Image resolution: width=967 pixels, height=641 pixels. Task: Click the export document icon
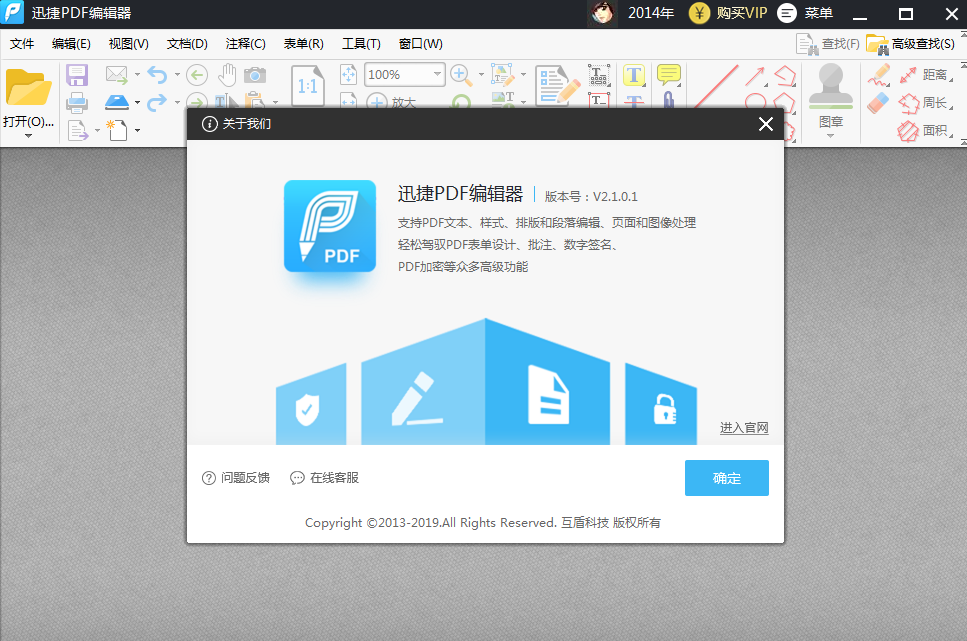(x=78, y=130)
